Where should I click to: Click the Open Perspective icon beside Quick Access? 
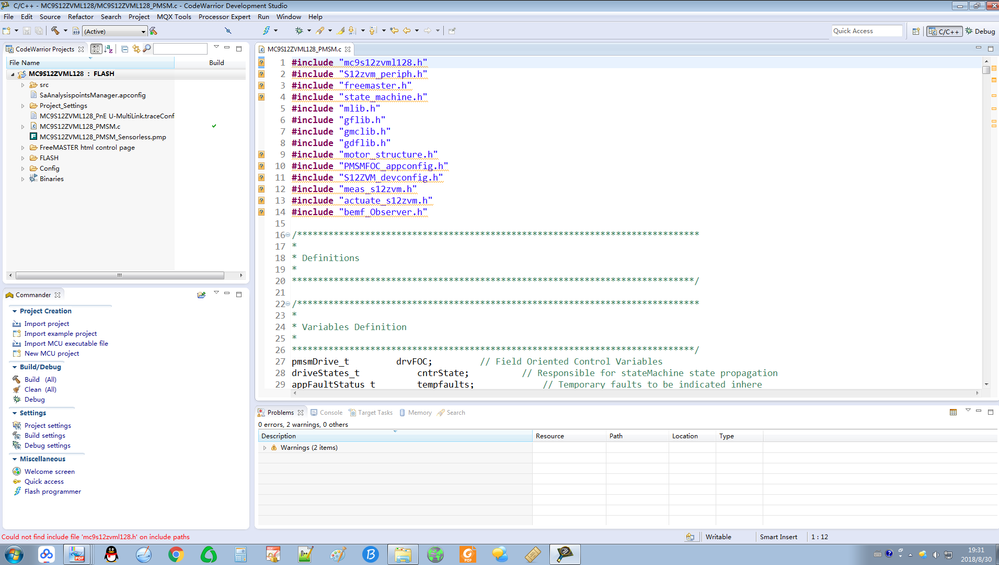point(916,31)
